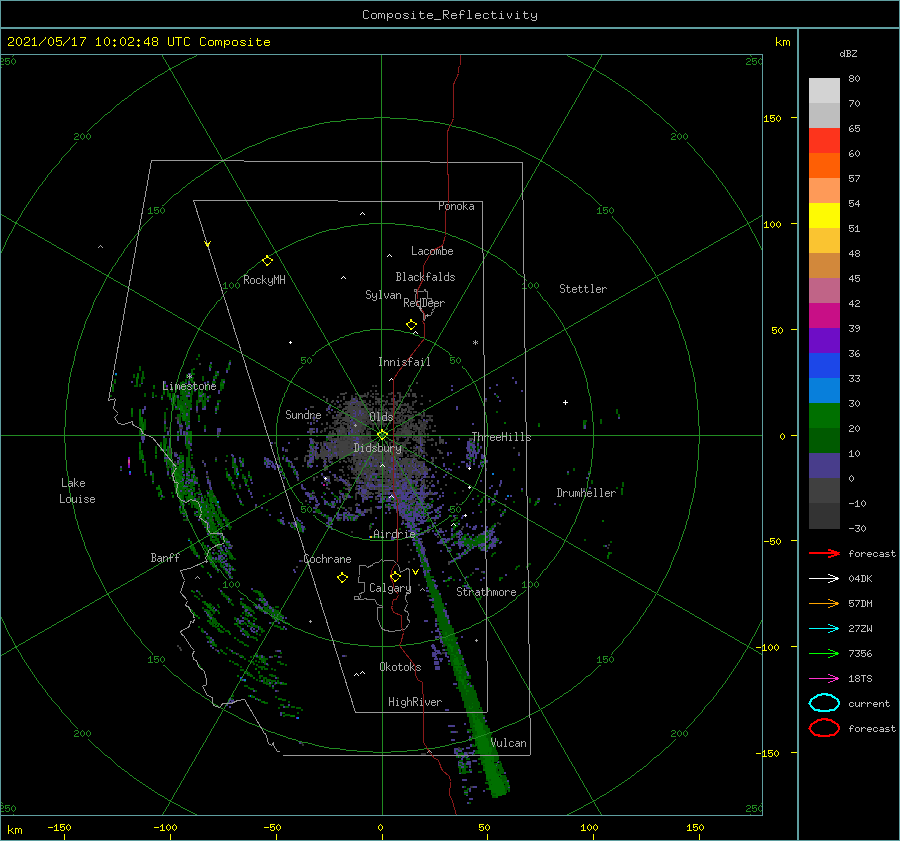The height and width of the screenshot is (841, 900).
Task: Click the 33 dBZ blue swatch
Action: 824,390
